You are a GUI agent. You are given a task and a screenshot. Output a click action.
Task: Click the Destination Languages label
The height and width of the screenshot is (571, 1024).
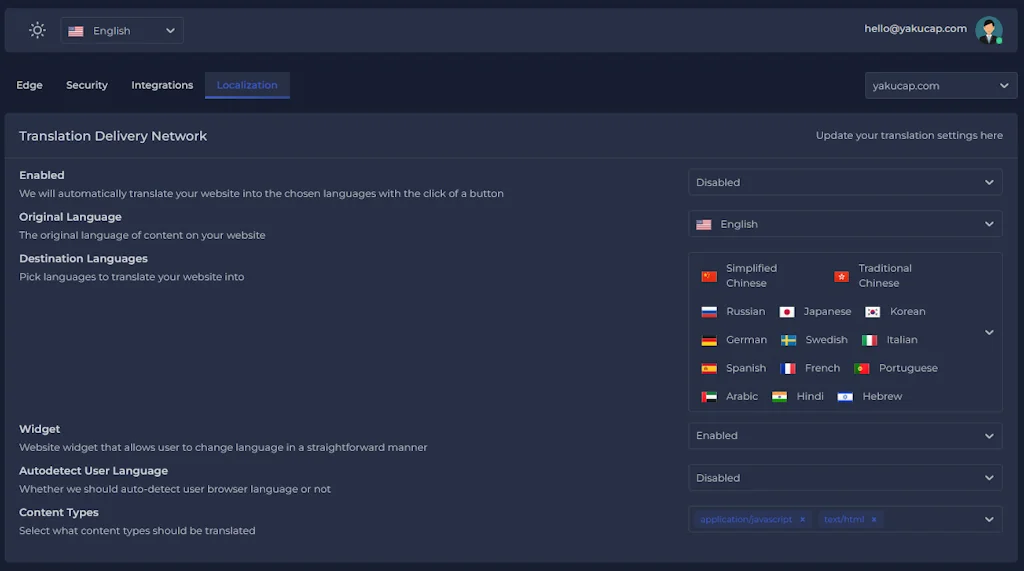[83, 259]
